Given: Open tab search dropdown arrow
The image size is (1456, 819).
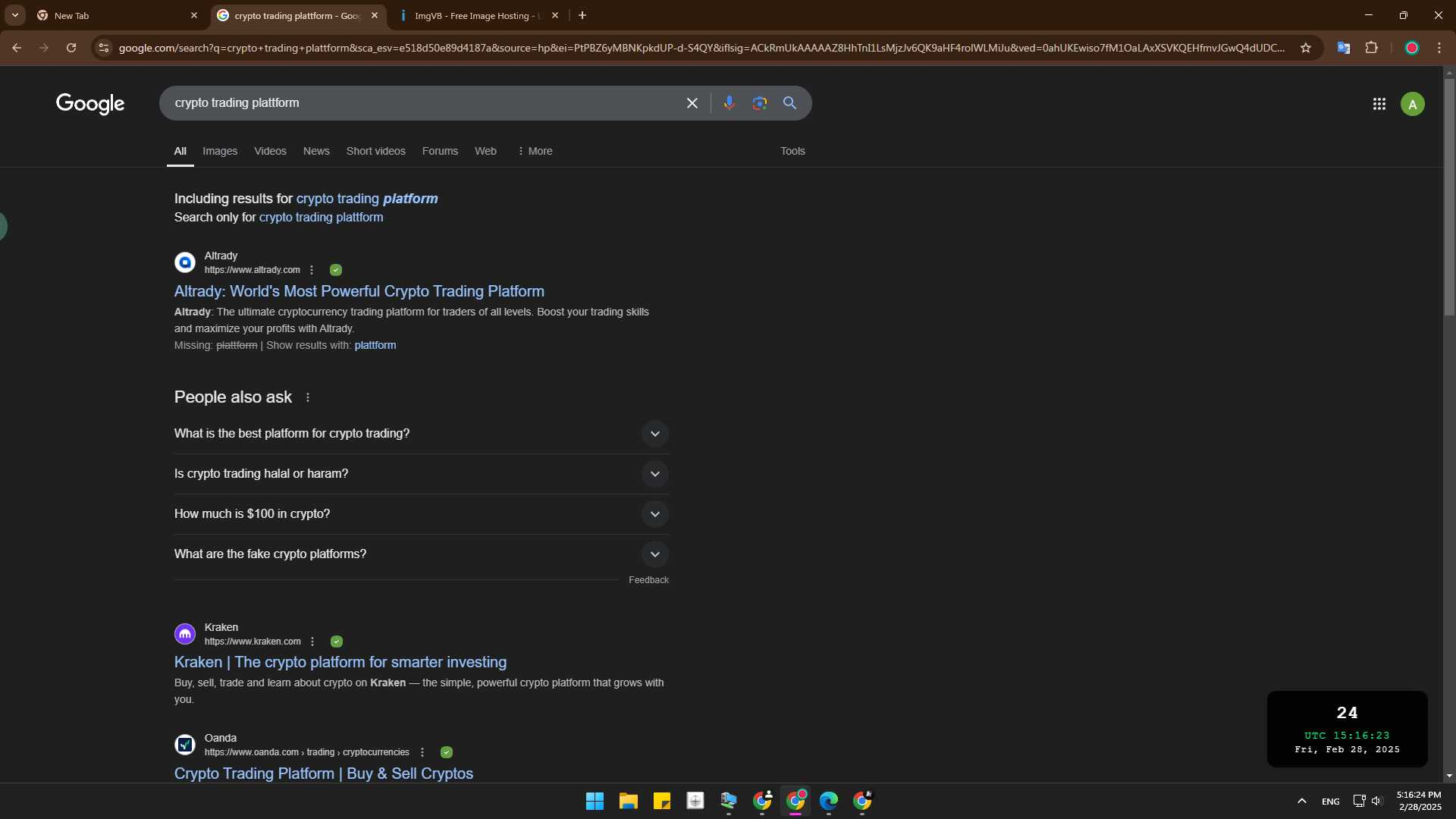Looking at the screenshot, I should (x=14, y=15).
